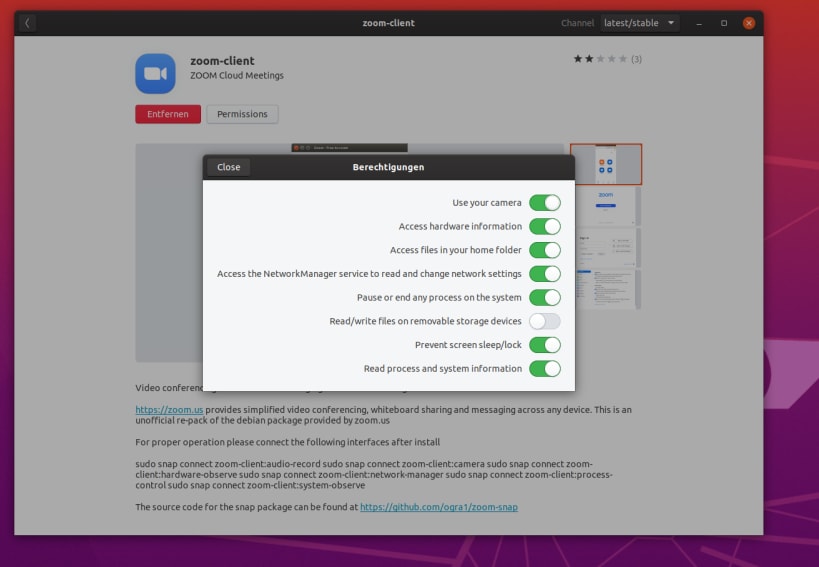The height and width of the screenshot is (567, 819).
Task: Toggle Prevent screen sleep/lock switch
Action: [545, 345]
